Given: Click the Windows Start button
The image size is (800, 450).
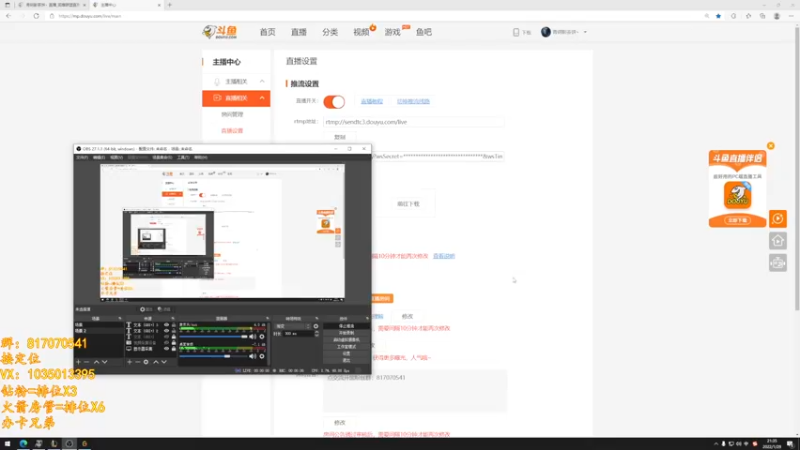Looking at the screenshot, I should [7, 444].
